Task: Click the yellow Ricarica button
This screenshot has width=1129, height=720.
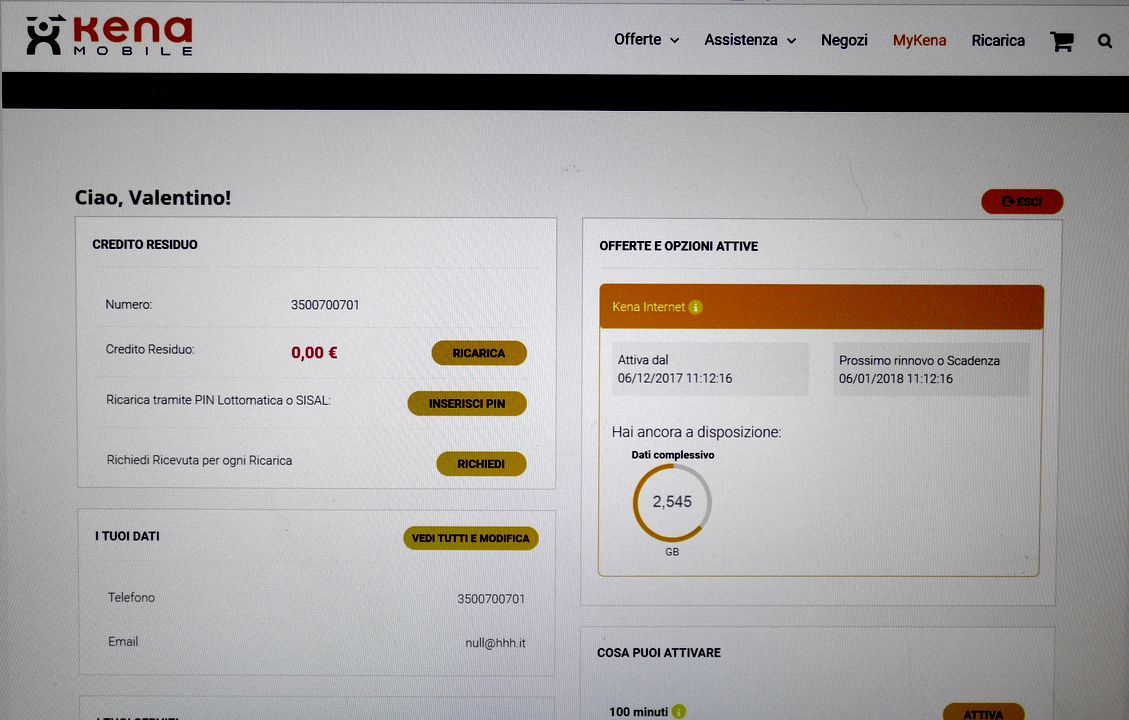Action: (x=479, y=353)
